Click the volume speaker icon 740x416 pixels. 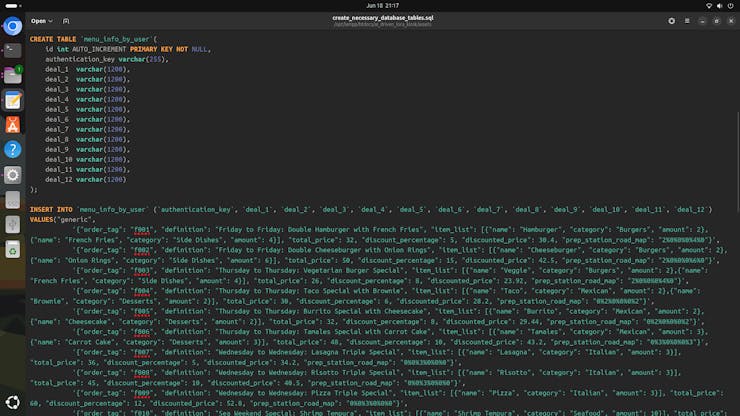click(x=719, y=6)
